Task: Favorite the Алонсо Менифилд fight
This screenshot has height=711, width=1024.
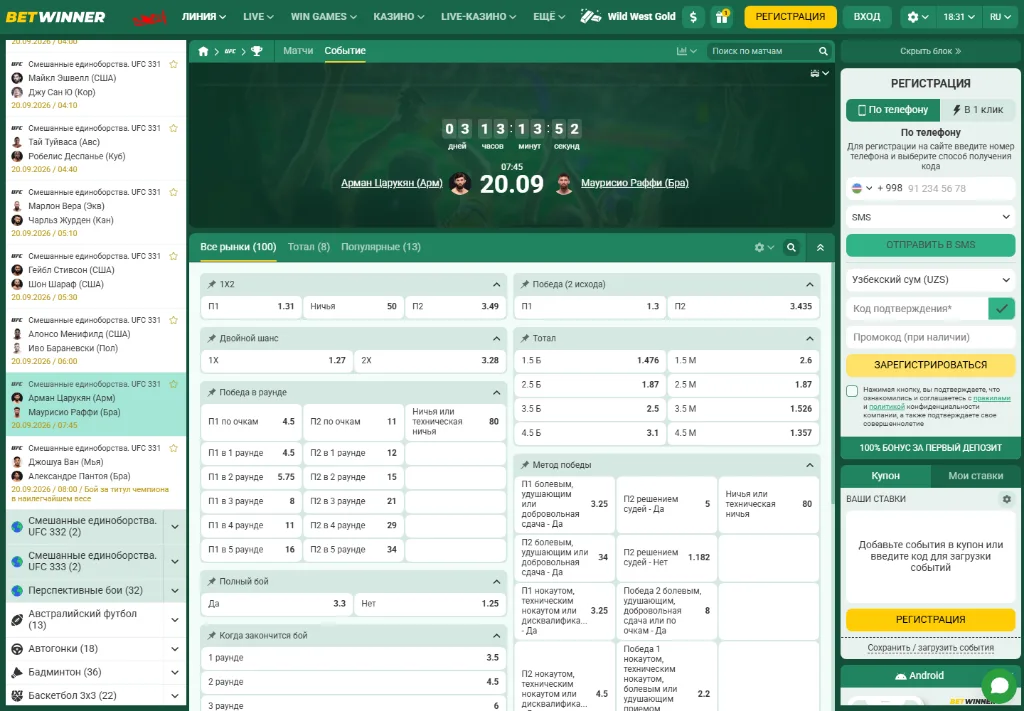Action: coord(174,320)
